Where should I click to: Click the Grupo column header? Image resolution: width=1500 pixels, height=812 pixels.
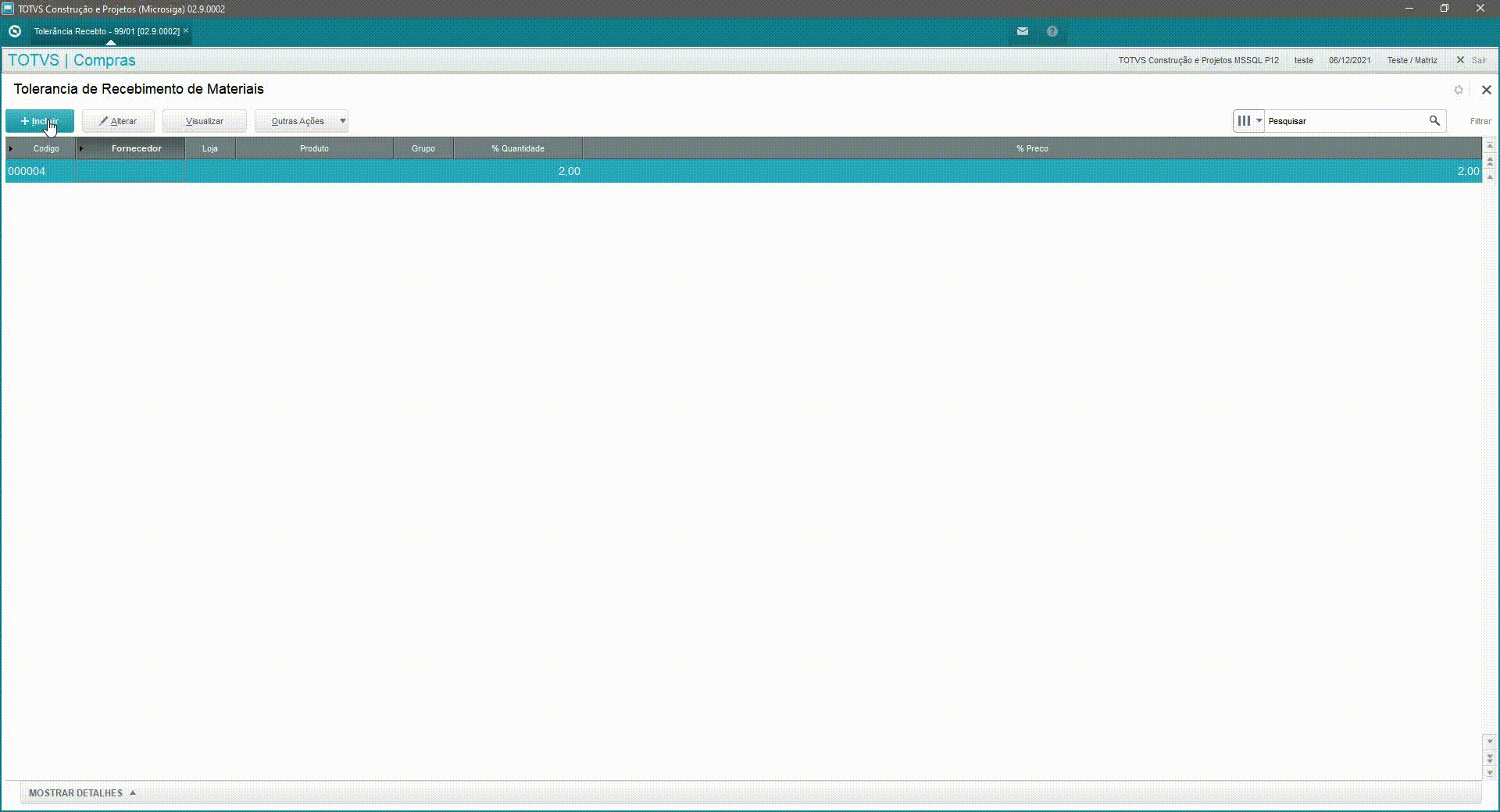click(x=423, y=148)
